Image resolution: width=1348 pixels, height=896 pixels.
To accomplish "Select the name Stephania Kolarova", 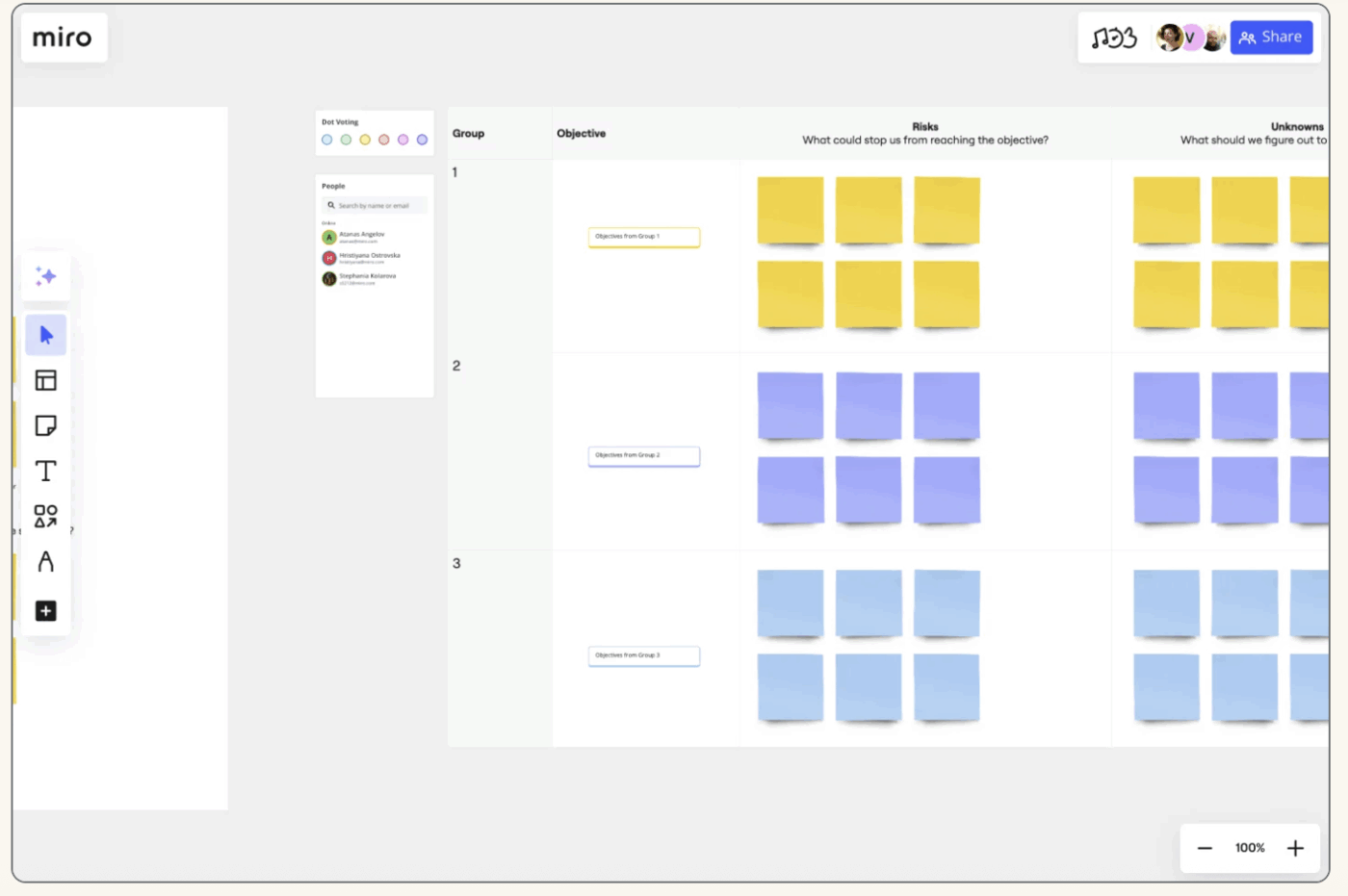I will (368, 276).
